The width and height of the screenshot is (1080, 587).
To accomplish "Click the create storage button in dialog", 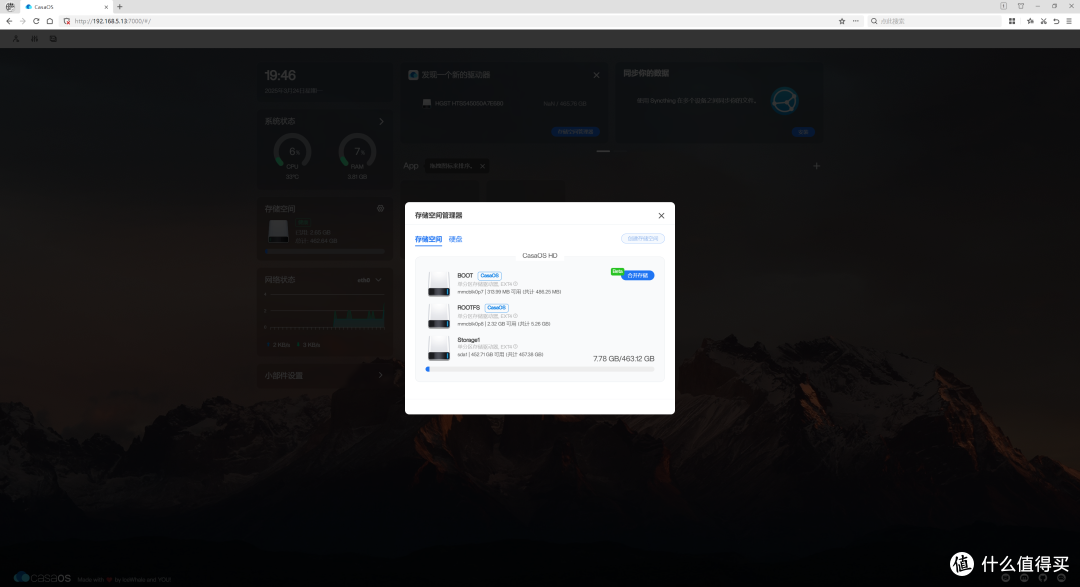I will pyautogui.click(x=643, y=238).
